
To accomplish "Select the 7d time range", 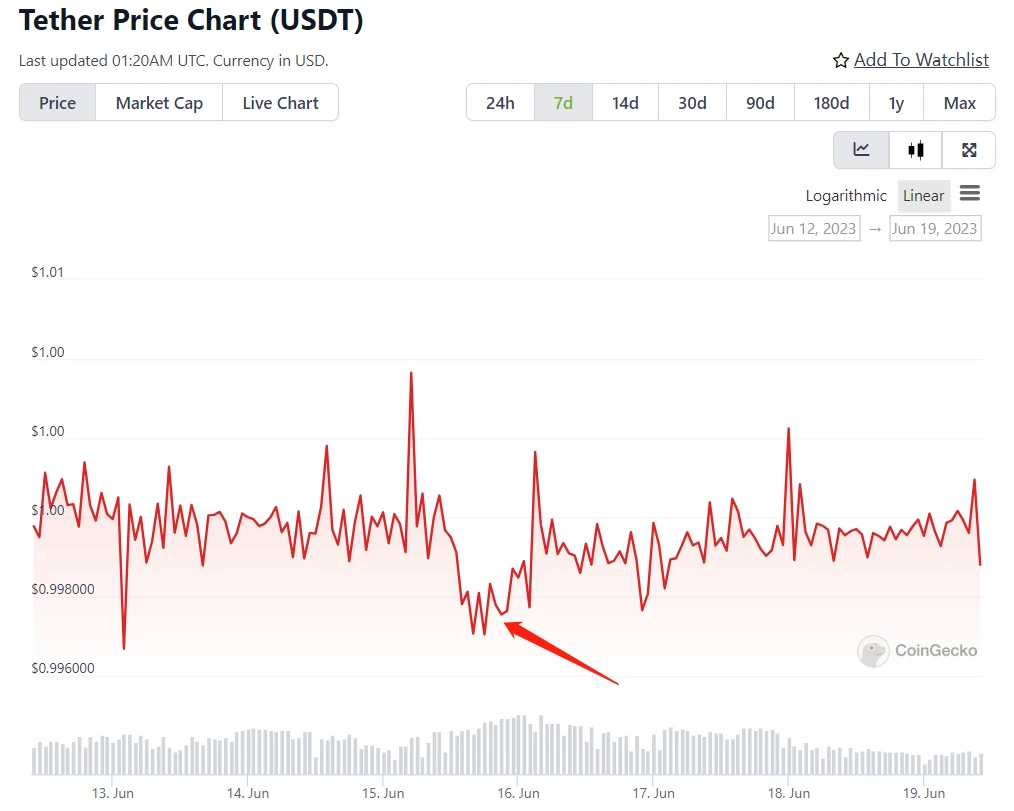I will tap(563, 103).
